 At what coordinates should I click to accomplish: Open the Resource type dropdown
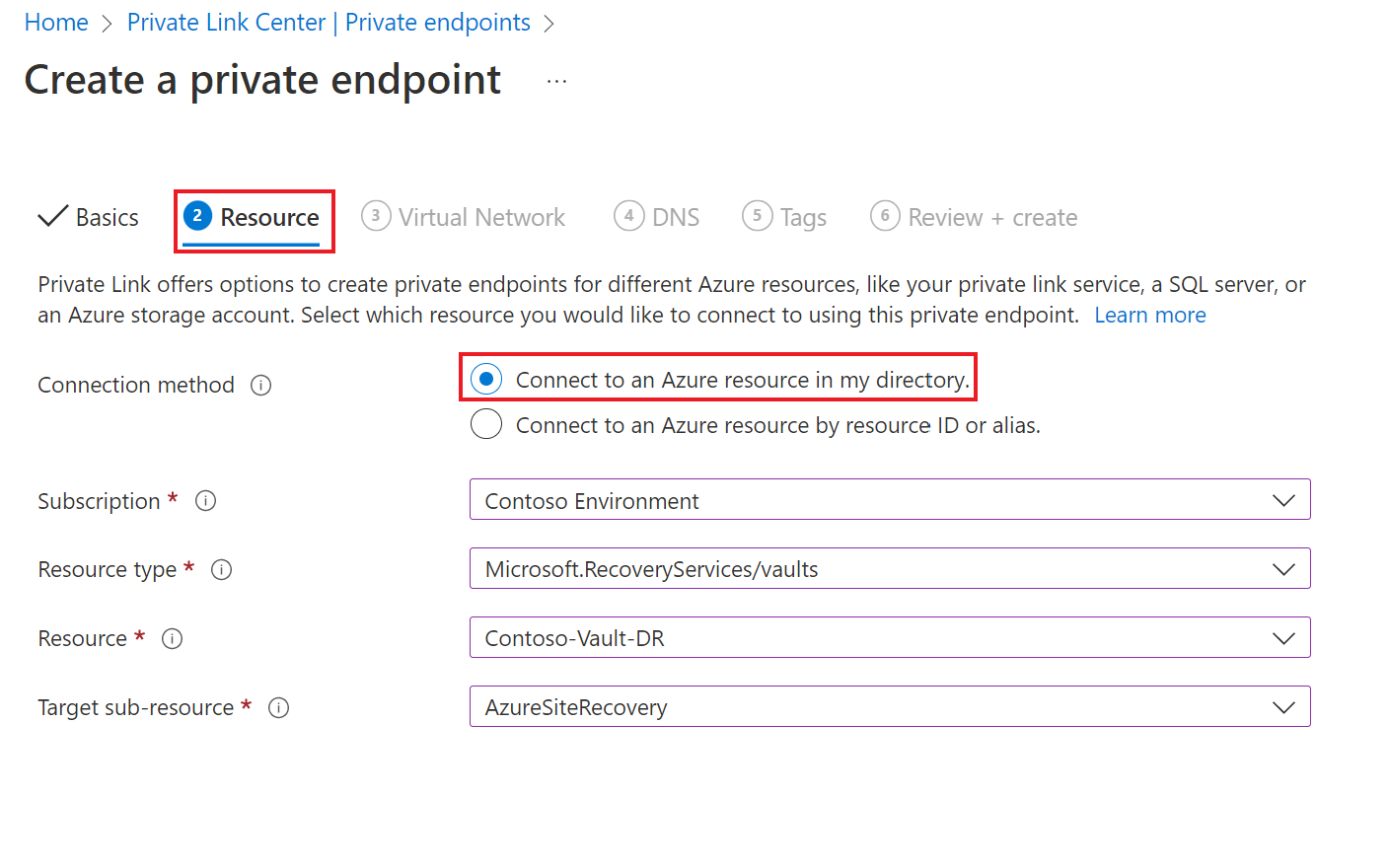(x=889, y=569)
